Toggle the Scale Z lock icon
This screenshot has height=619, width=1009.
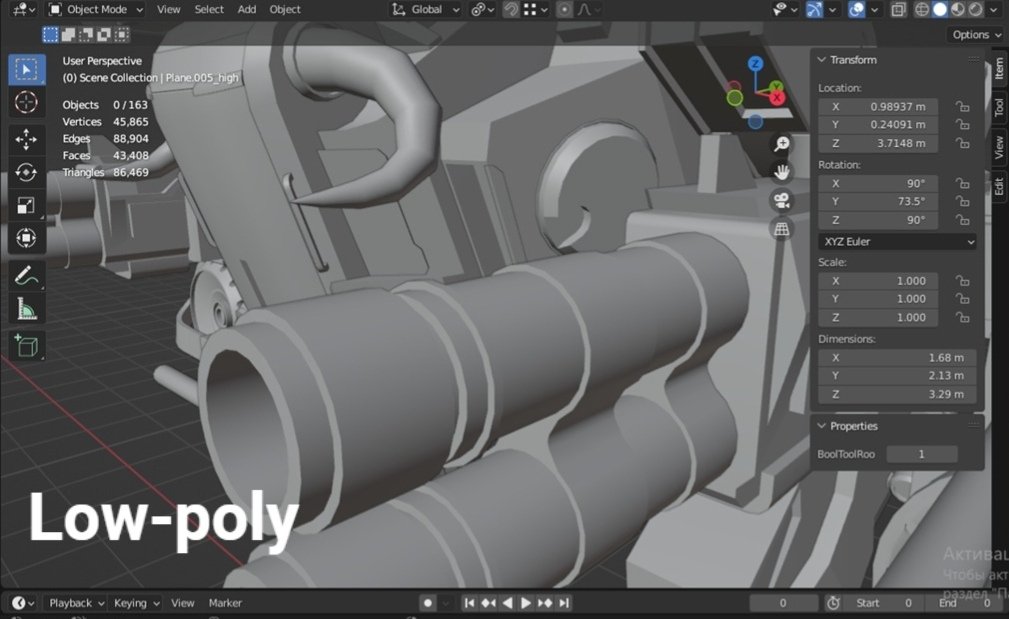962,318
